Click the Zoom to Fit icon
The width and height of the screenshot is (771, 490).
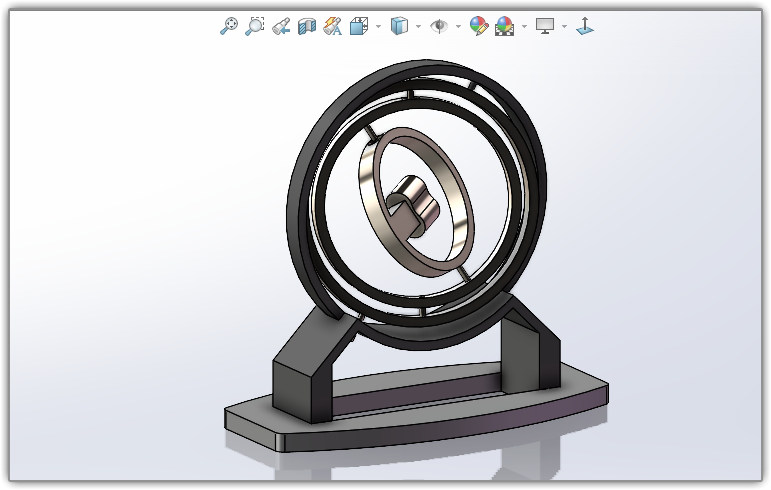(x=229, y=26)
